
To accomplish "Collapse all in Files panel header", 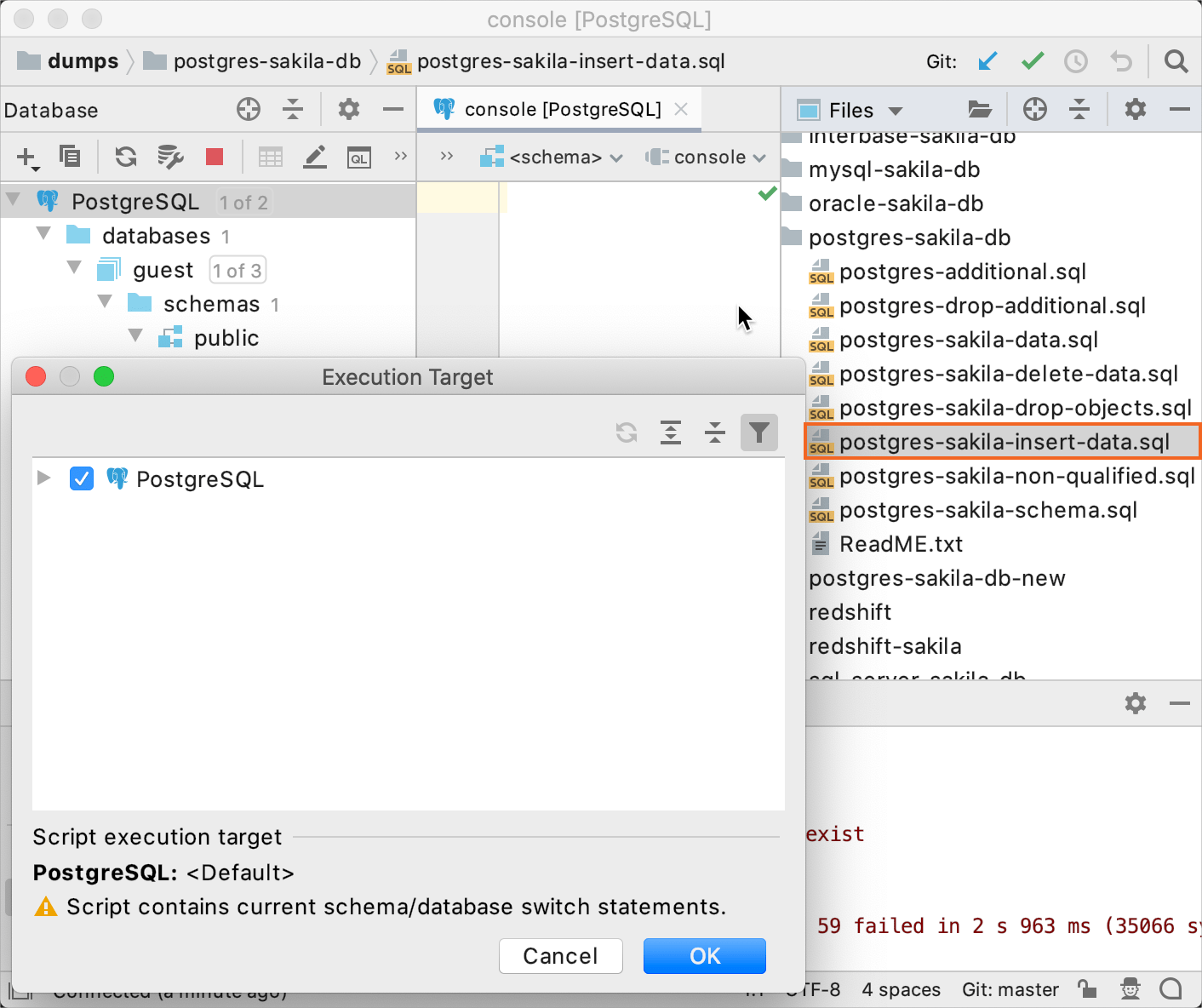I will pos(1079,109).
